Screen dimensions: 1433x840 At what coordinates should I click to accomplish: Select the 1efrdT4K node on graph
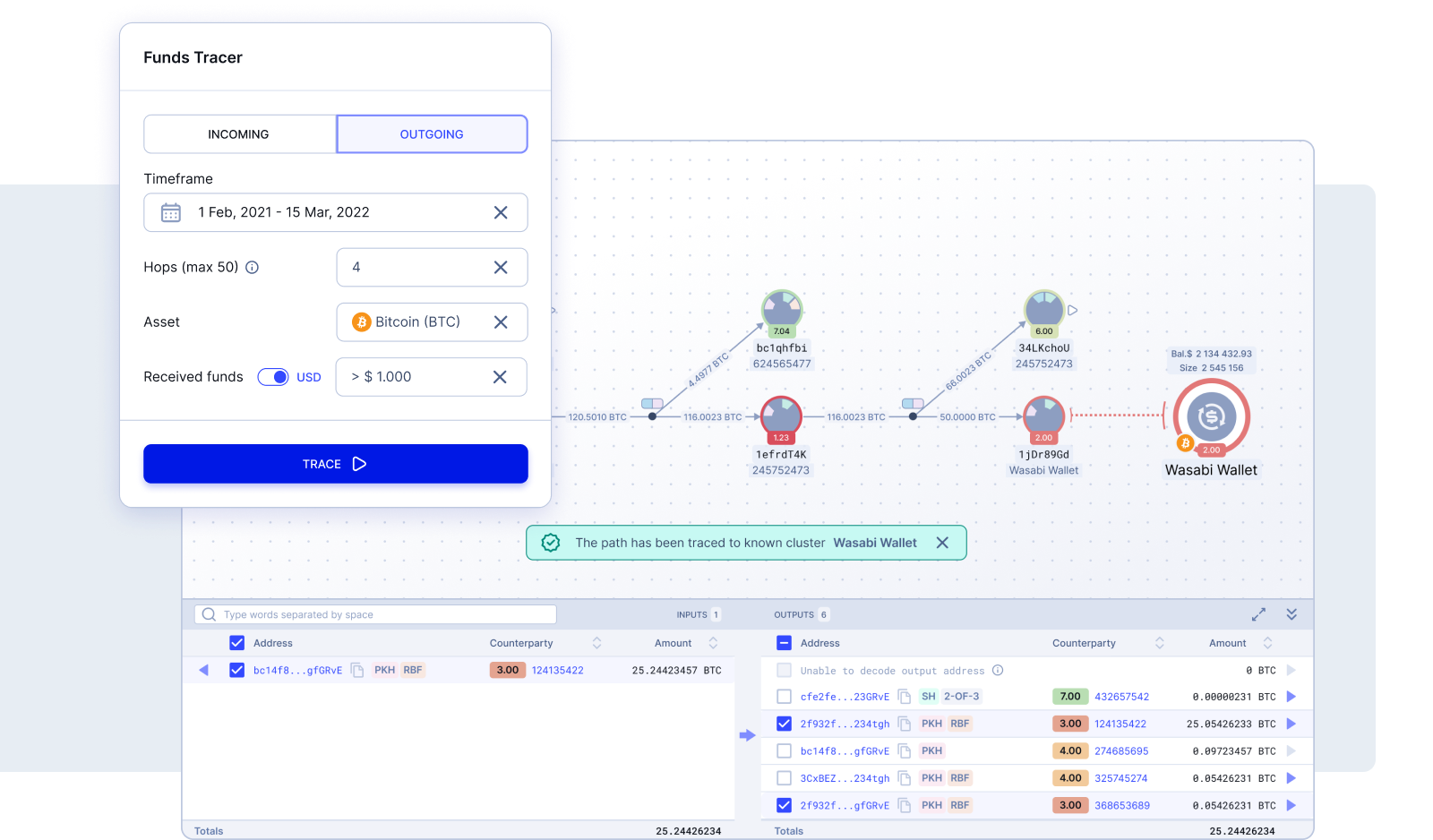(x=781, y=417)
